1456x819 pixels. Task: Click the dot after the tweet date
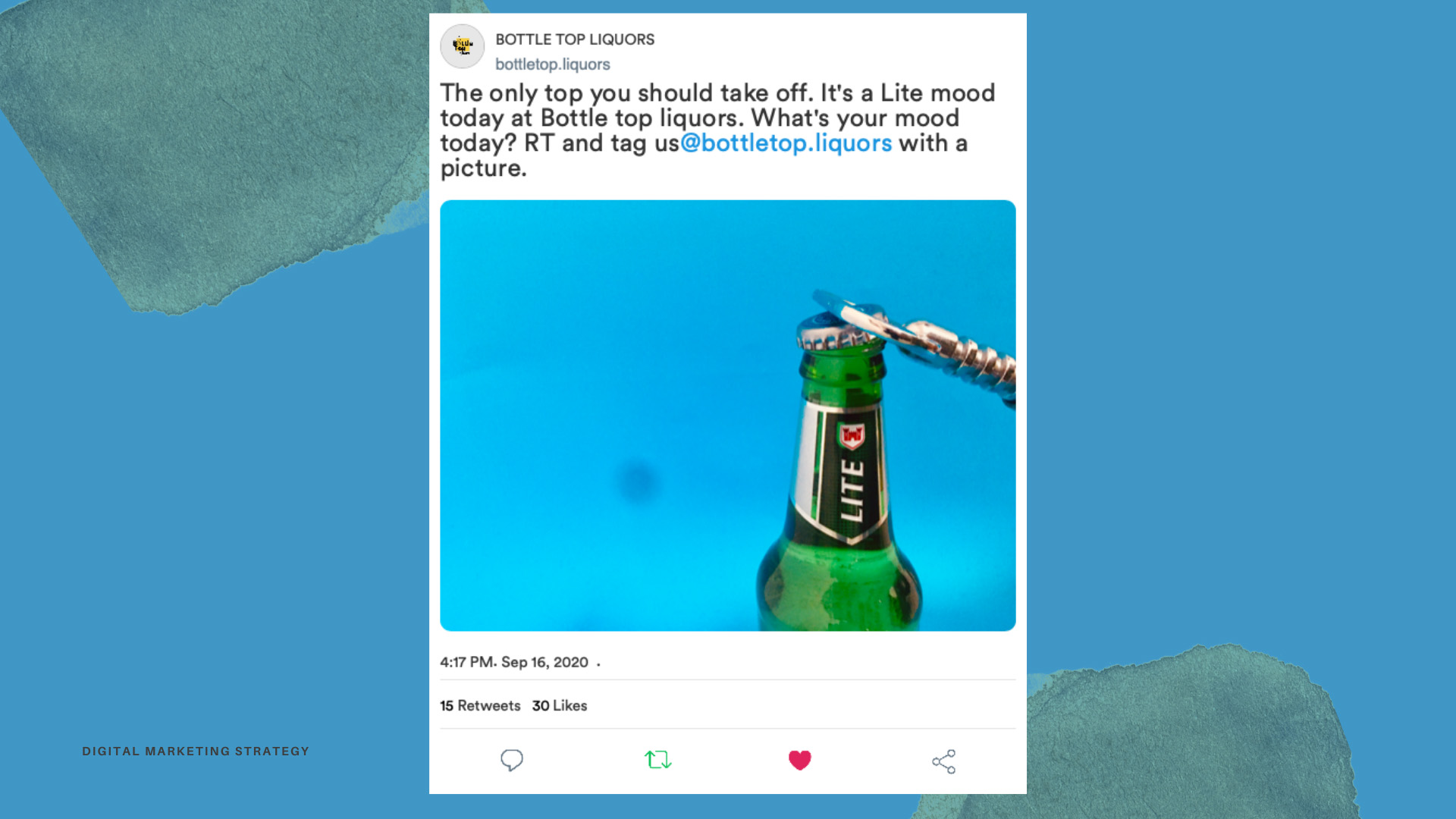pos(598,664)
